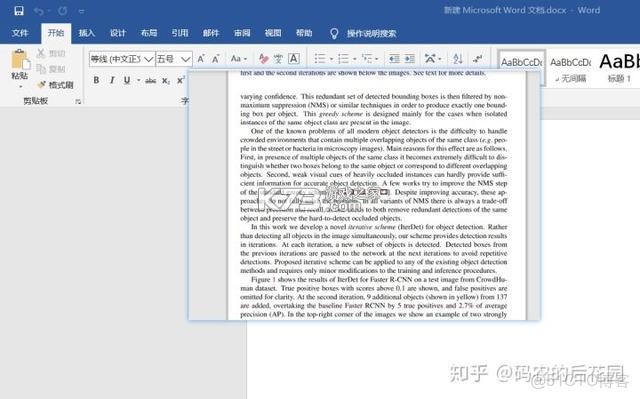Click the Clear Formatting eraser icon
640x399 pixels.
(x=263, y=59)
